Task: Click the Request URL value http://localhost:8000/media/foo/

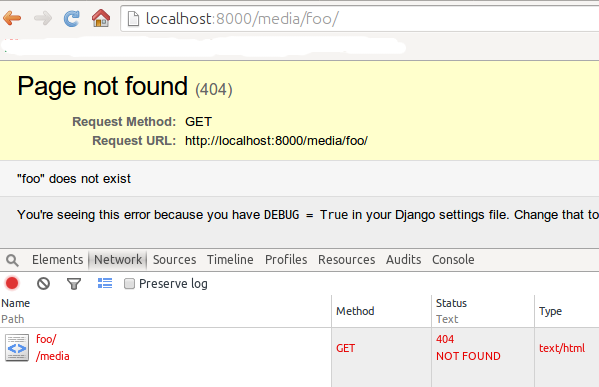Action: (x=276, y=141)
